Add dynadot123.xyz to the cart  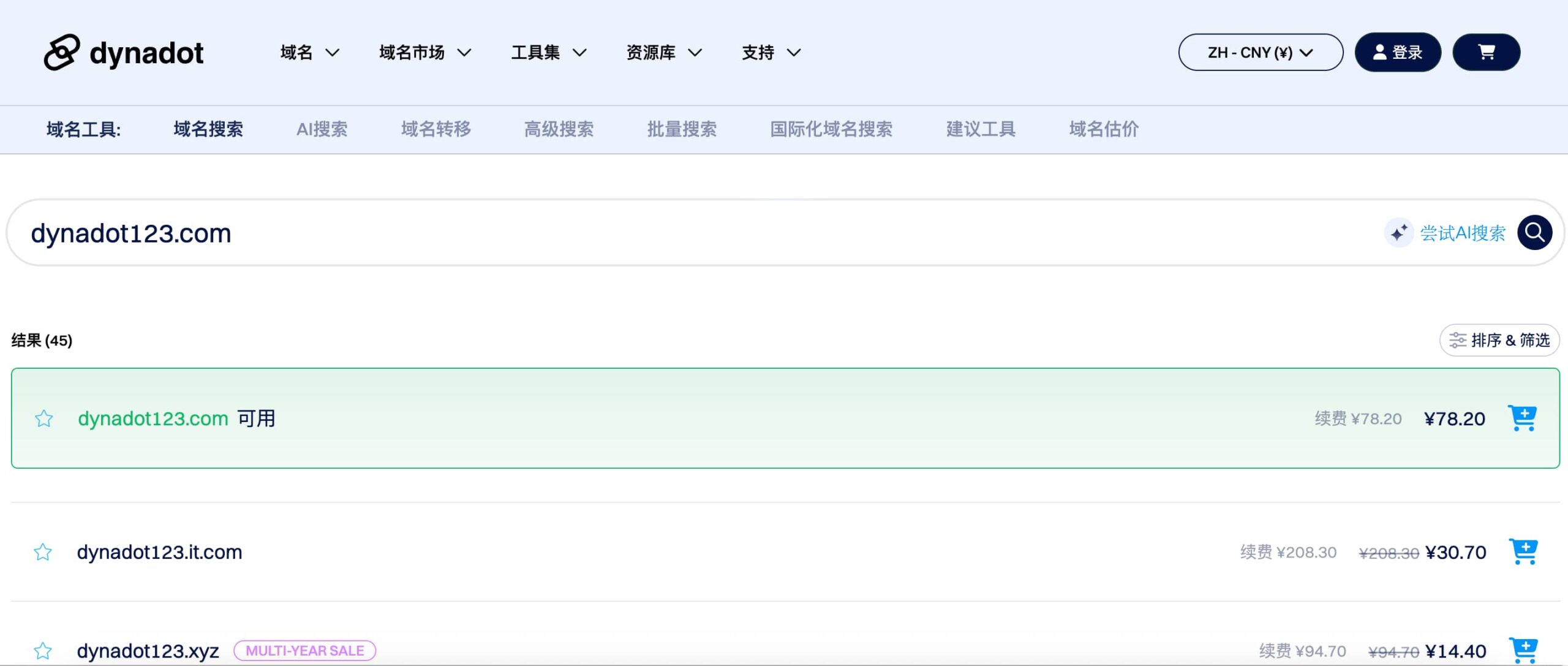(x=1523, y=649)
